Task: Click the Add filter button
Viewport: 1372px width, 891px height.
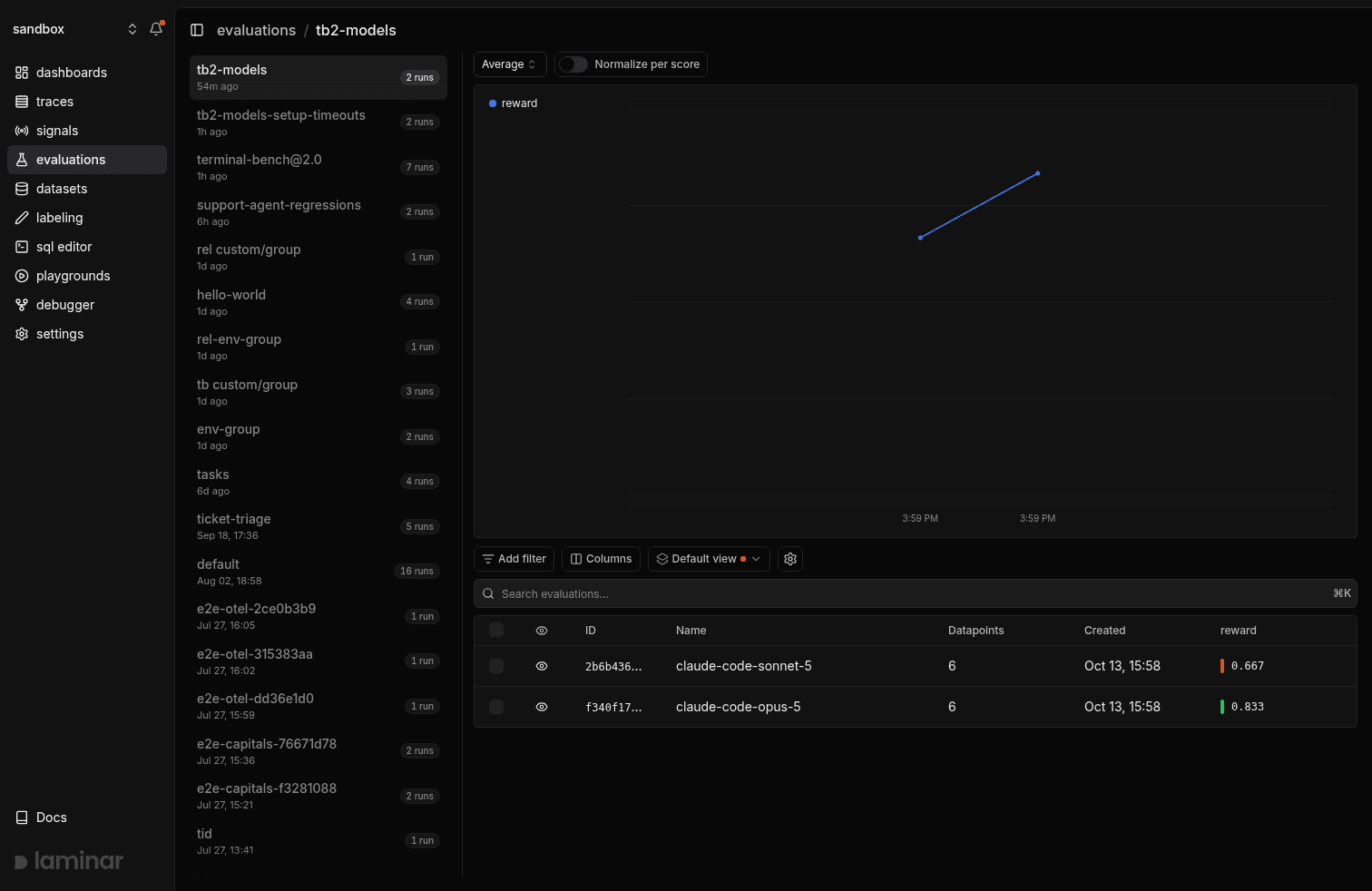Action: (x=514, y=559)
